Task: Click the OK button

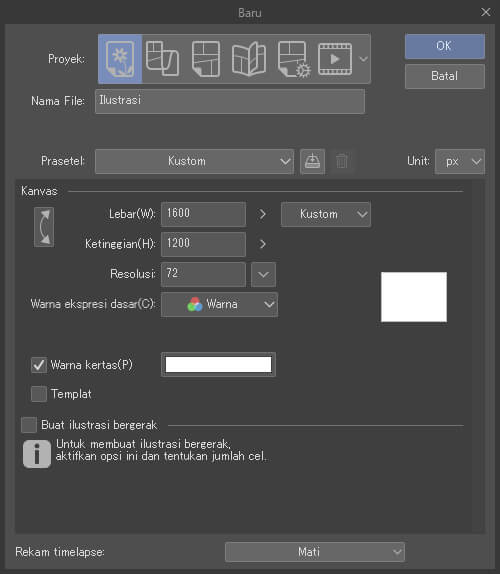Action: [x=445, y=46]
